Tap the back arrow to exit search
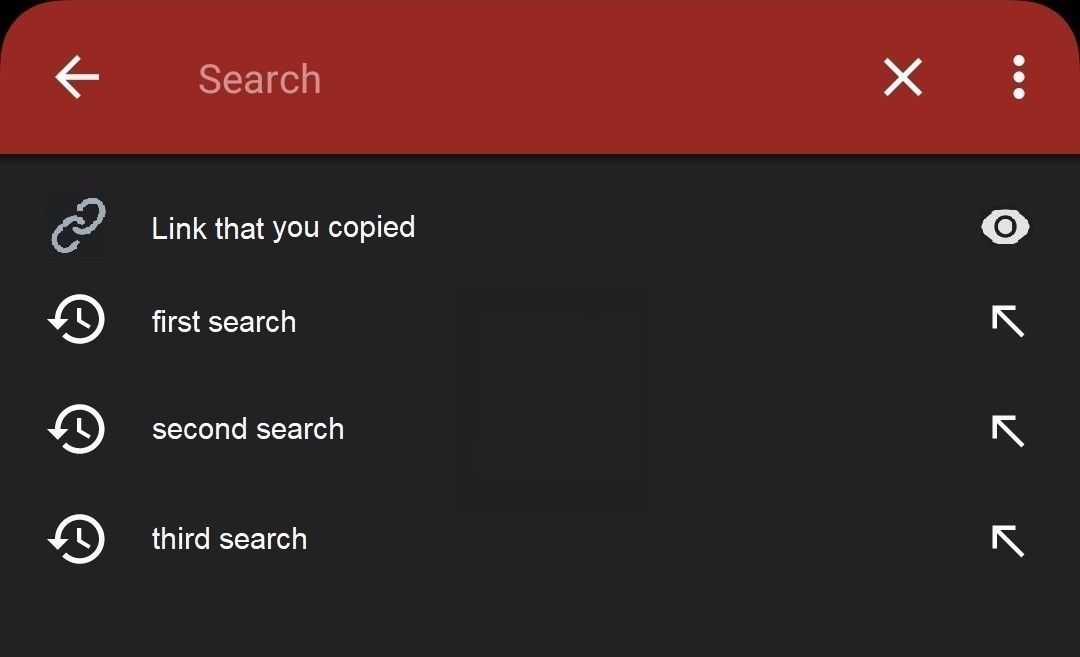This screenshot has height=657, width=1080. (x=76, y=77)
